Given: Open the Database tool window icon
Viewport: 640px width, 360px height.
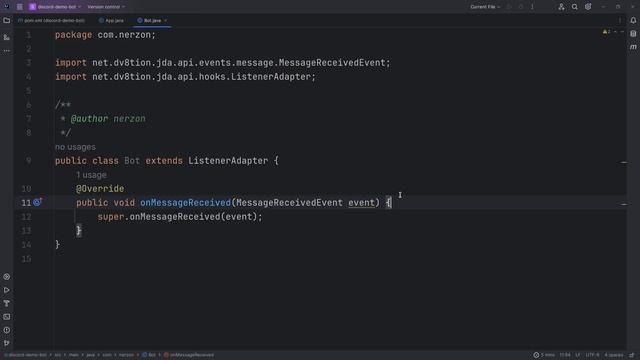Looking at the screenshot, I should coord(633,34).
